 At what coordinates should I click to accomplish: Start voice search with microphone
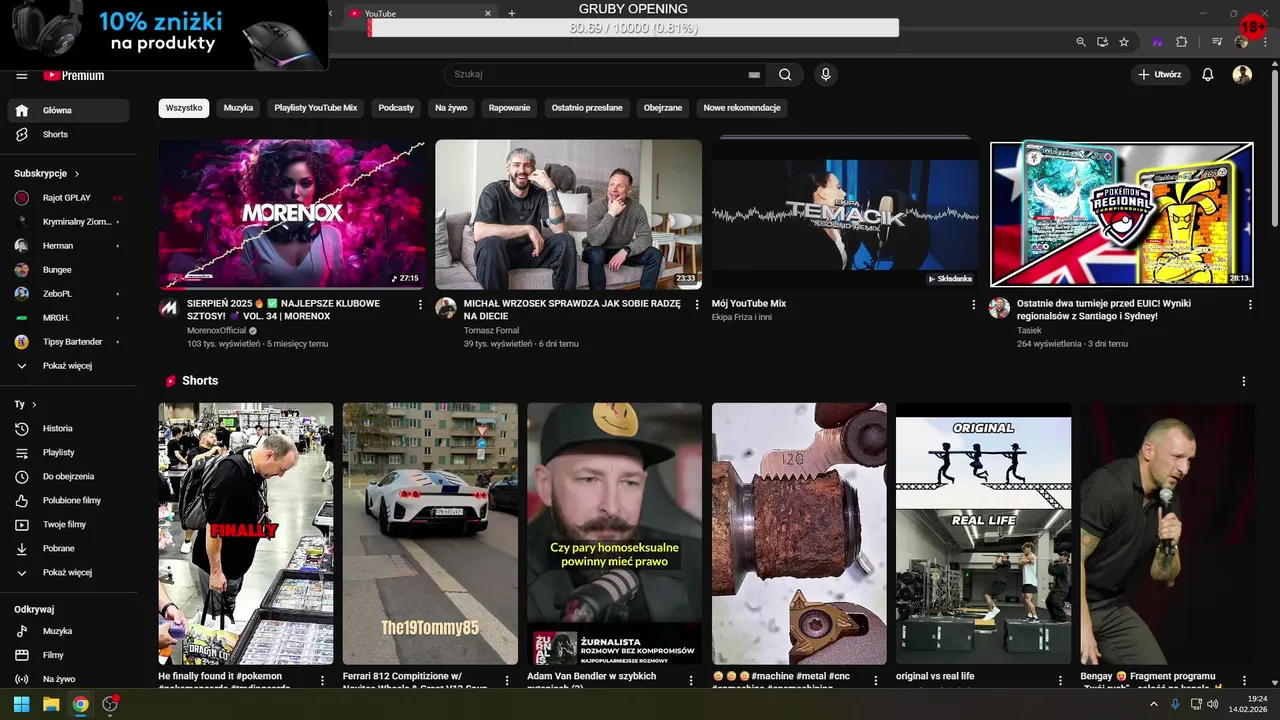pyautogui.click(x=825, y=75)
